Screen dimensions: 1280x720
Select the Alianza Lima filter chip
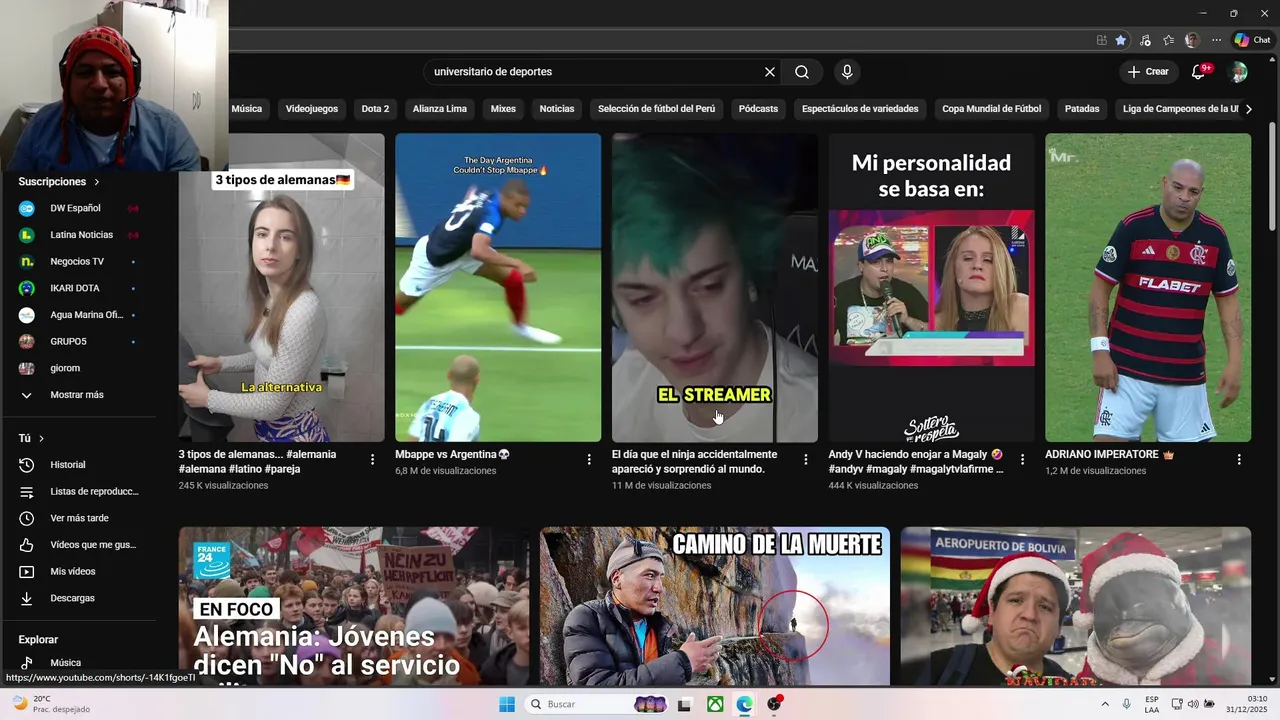tap(440, 109)
